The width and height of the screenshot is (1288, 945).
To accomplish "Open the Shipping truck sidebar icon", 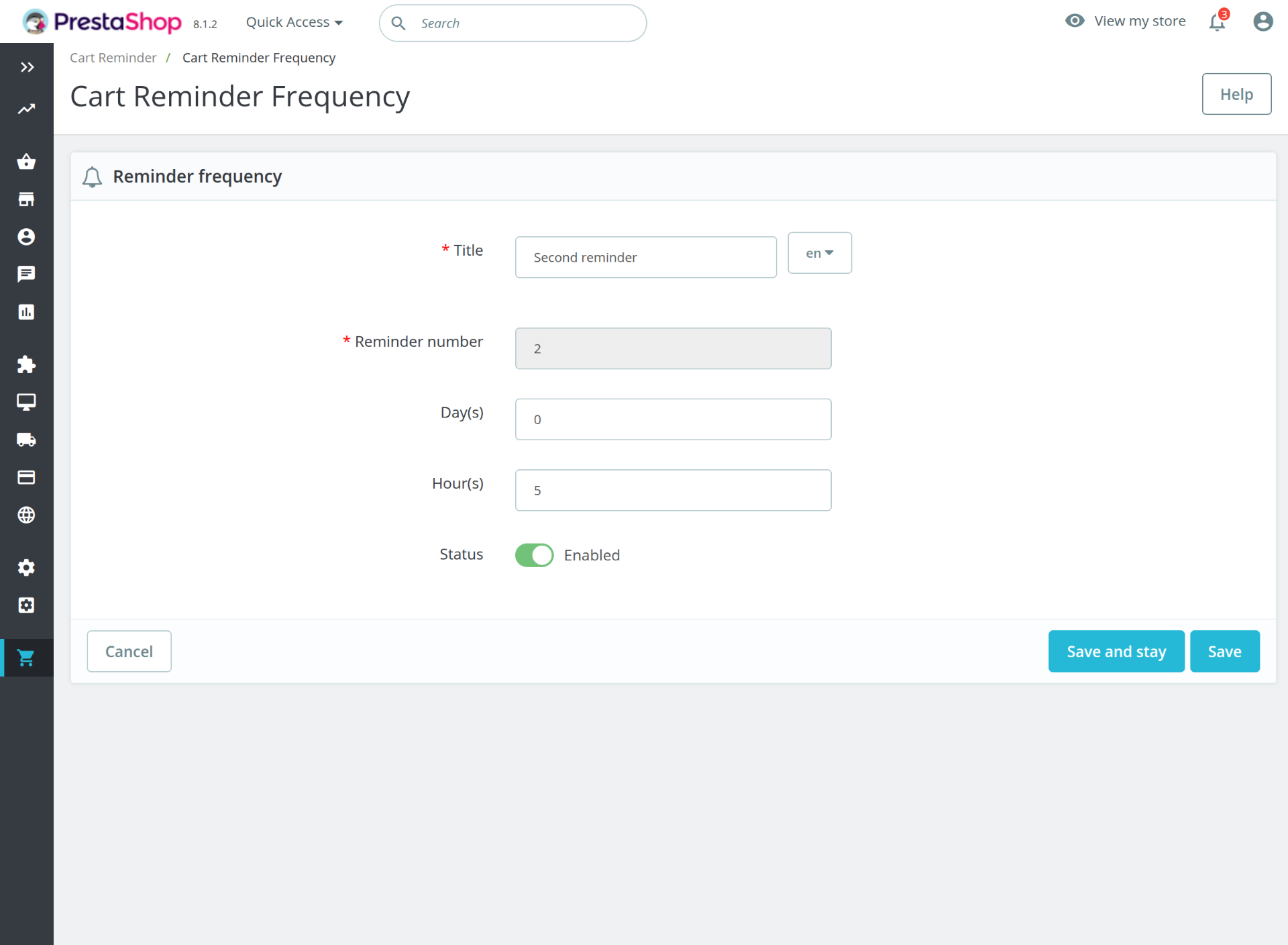I will click(x=26, y=440).
